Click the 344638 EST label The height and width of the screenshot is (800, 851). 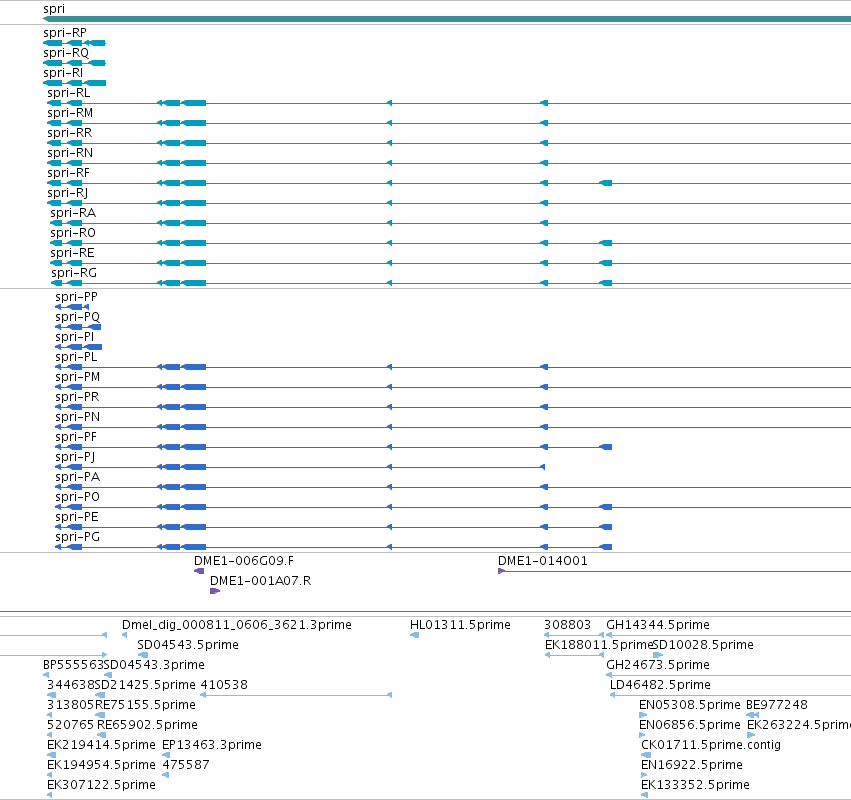click(71, 685)
